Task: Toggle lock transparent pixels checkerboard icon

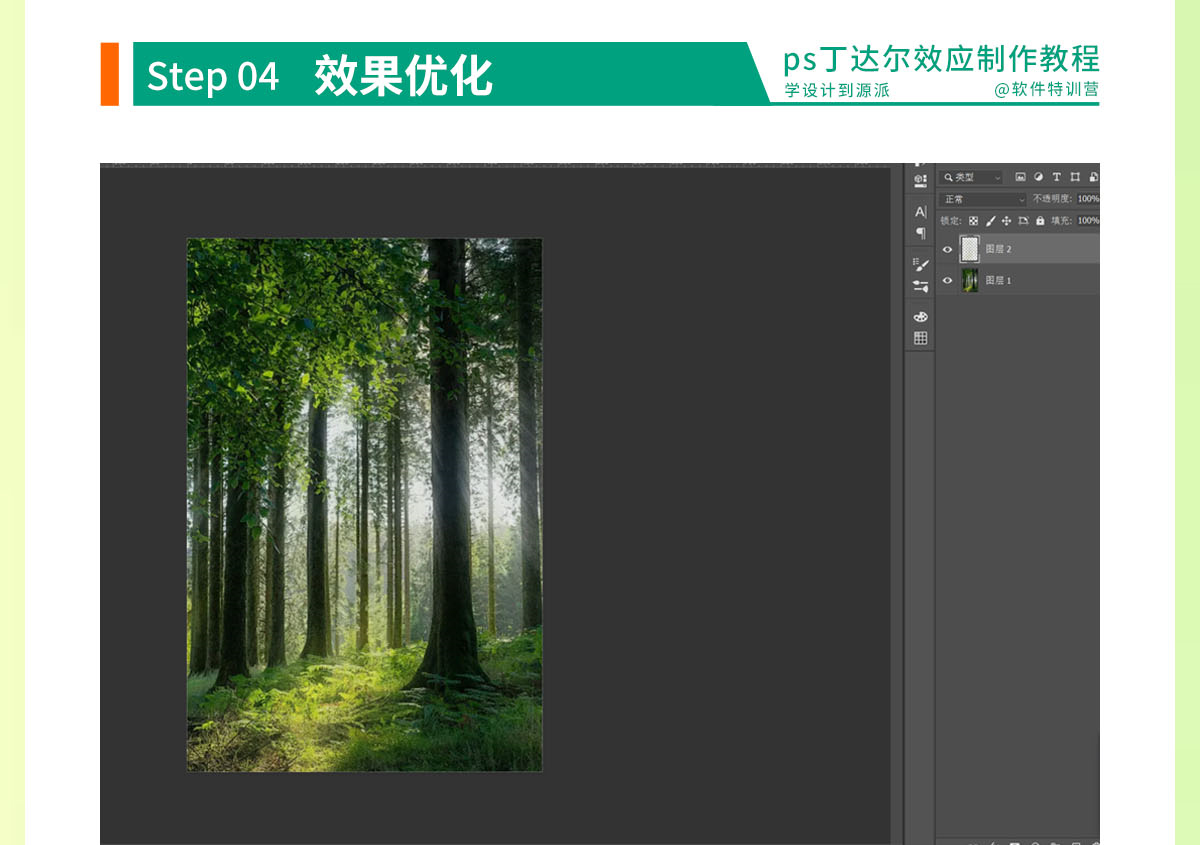Action: point(973,221)
